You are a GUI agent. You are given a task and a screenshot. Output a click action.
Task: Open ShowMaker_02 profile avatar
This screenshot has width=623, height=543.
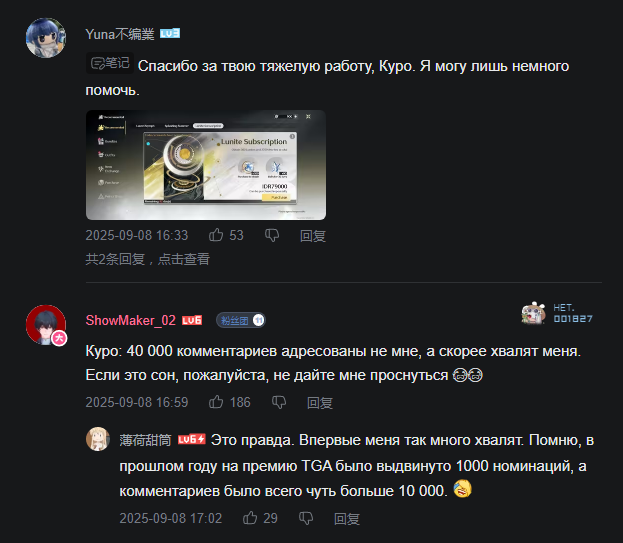coord(46,325)
